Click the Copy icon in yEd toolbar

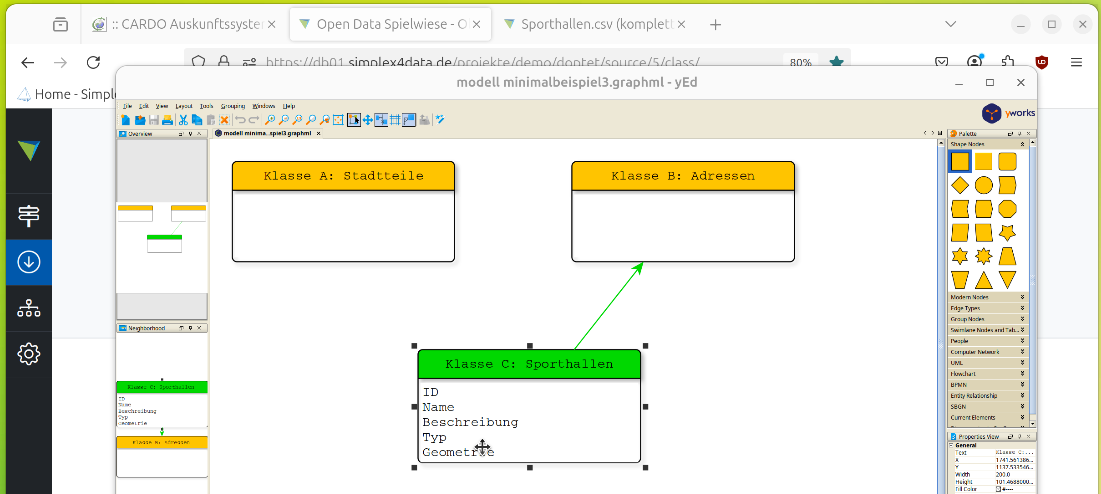(197, 120)
